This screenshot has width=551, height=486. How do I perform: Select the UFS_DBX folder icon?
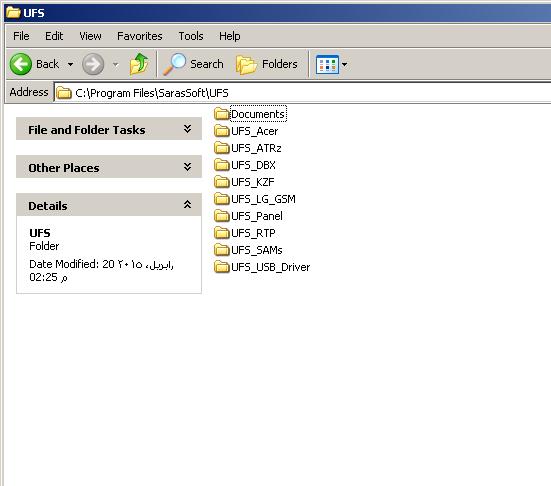[x=222, y=164]
